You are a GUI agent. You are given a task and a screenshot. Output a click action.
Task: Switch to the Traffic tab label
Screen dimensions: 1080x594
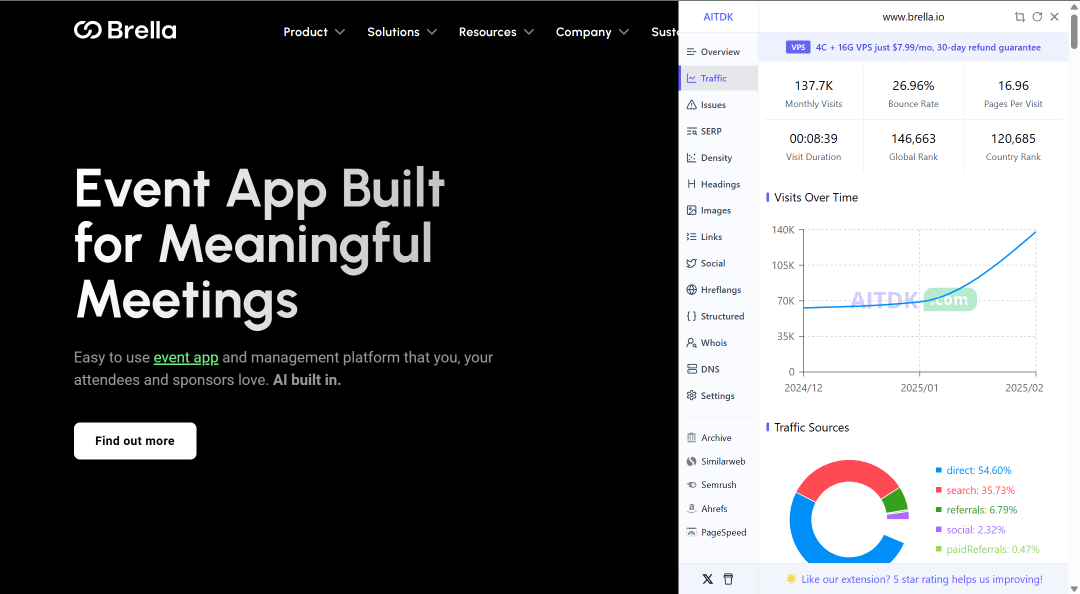[x=714, y=79]
